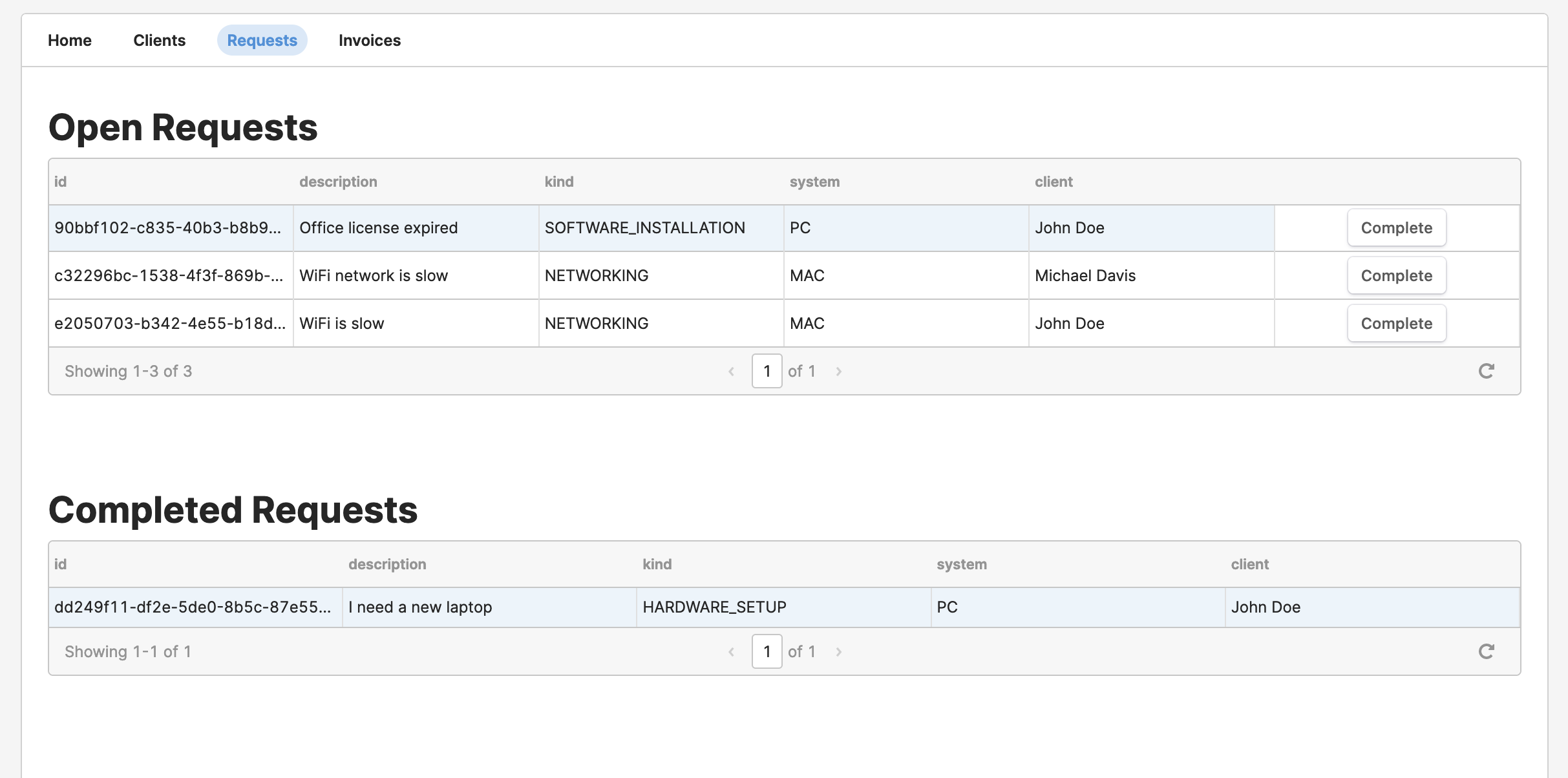
Task: Click the next page arrow in Completed Requests
Action: coord(841,651)
